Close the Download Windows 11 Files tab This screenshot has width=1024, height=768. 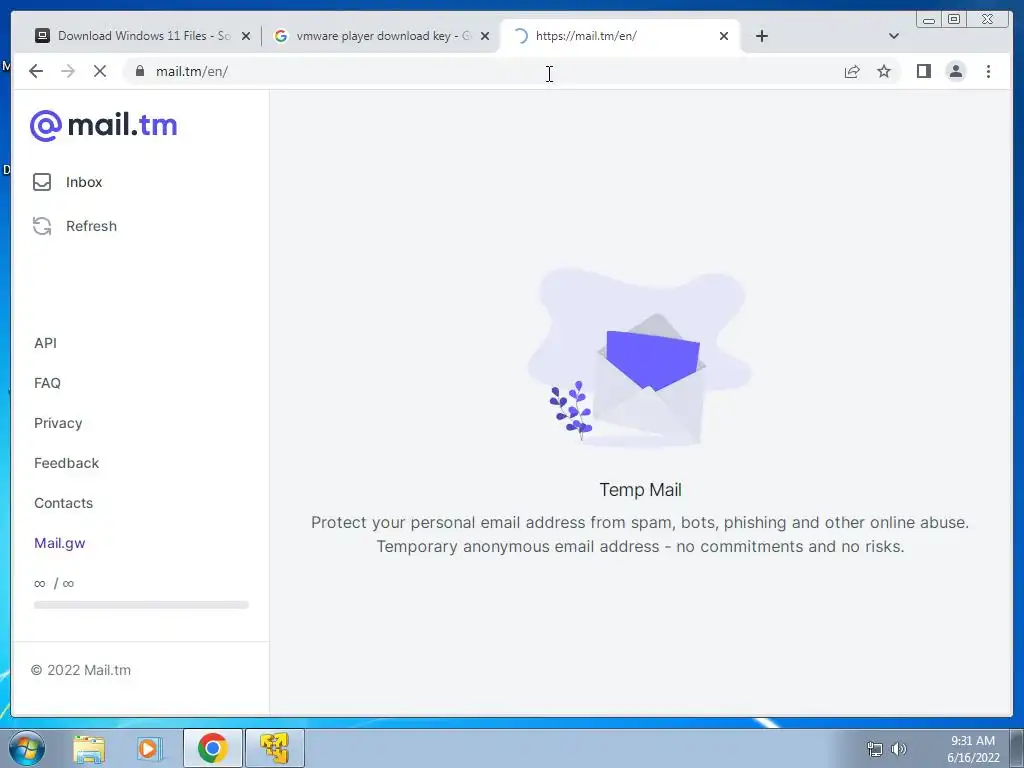(x=246, y=36)
